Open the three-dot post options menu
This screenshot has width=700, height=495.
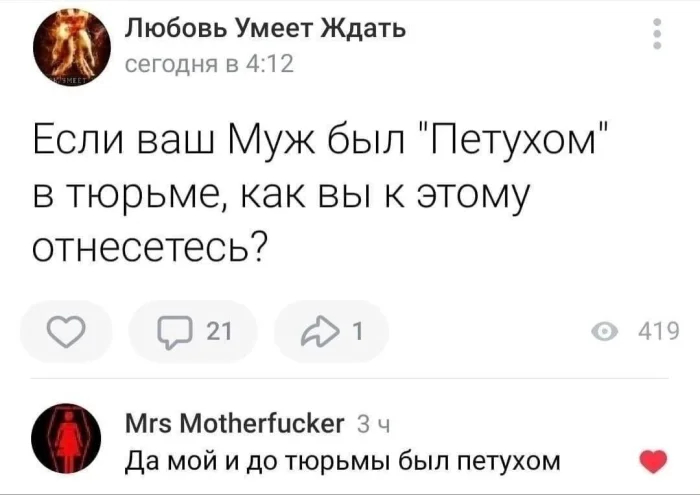pyautogui.click(x=657, y=33)
